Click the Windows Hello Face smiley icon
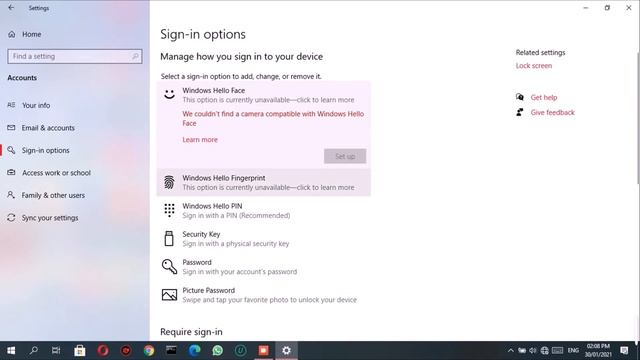The height and width of the screenshot is (360, 640). (x=169, y=95)
